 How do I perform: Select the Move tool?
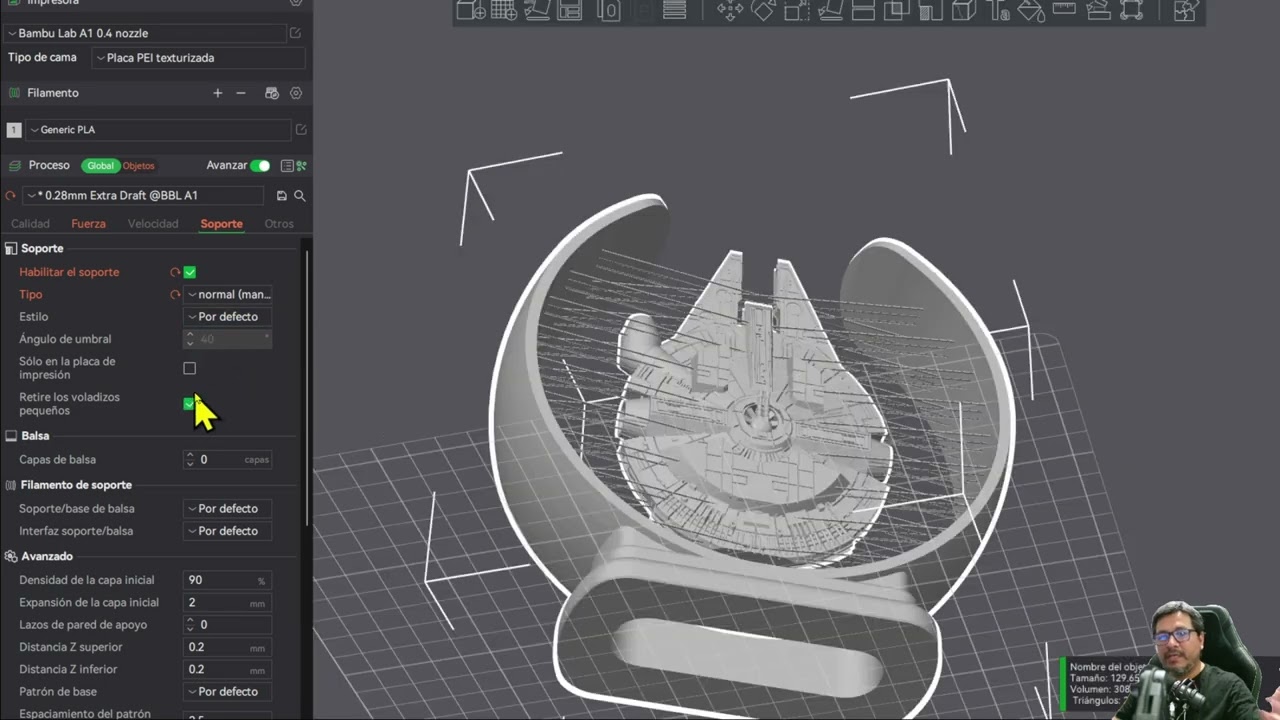730,11
